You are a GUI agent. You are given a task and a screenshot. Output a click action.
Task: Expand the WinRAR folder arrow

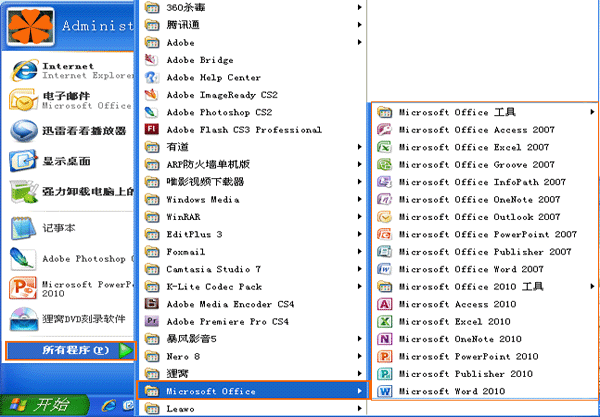tap(360, 217)
